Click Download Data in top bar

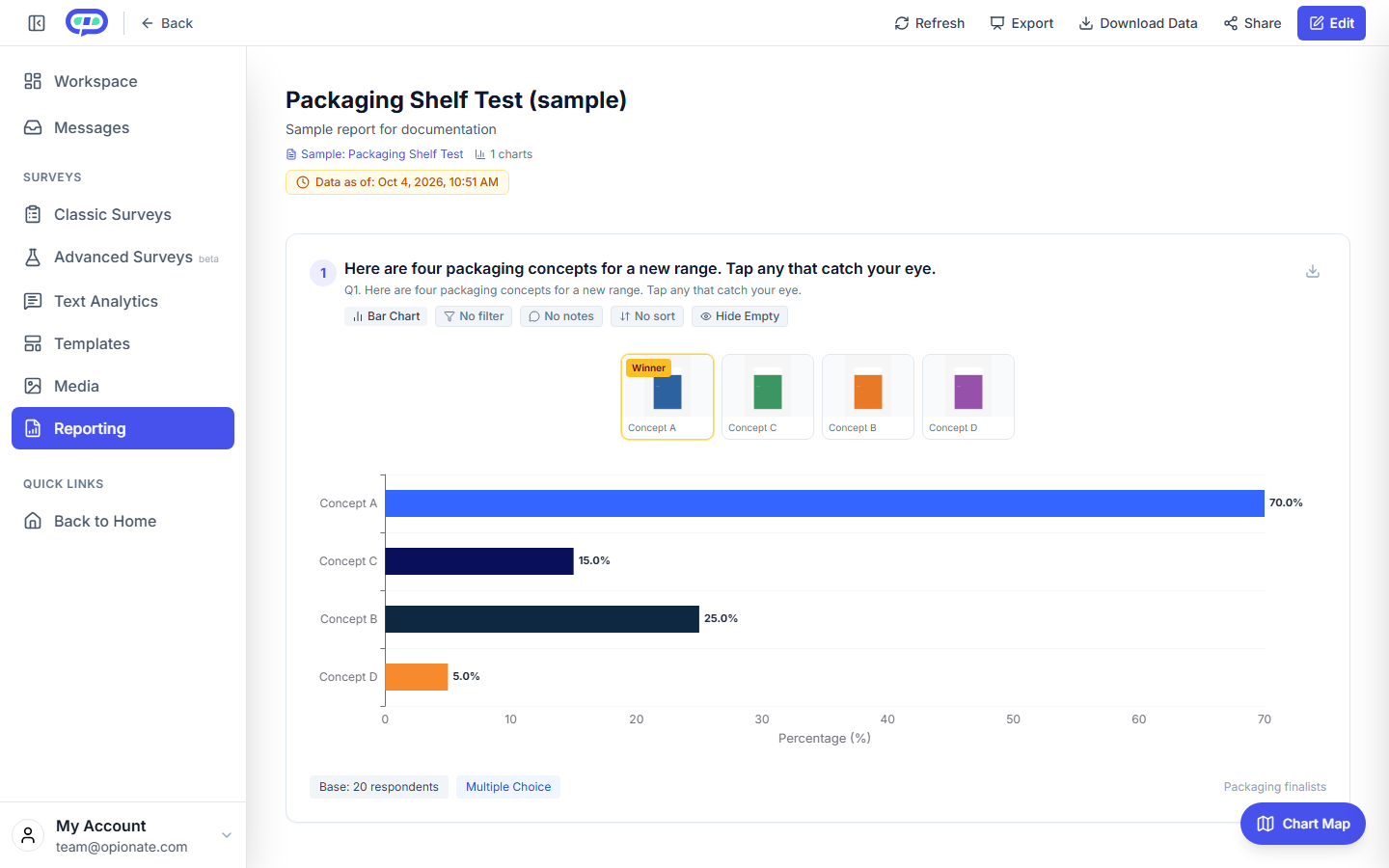click(x=1137, y=23)
